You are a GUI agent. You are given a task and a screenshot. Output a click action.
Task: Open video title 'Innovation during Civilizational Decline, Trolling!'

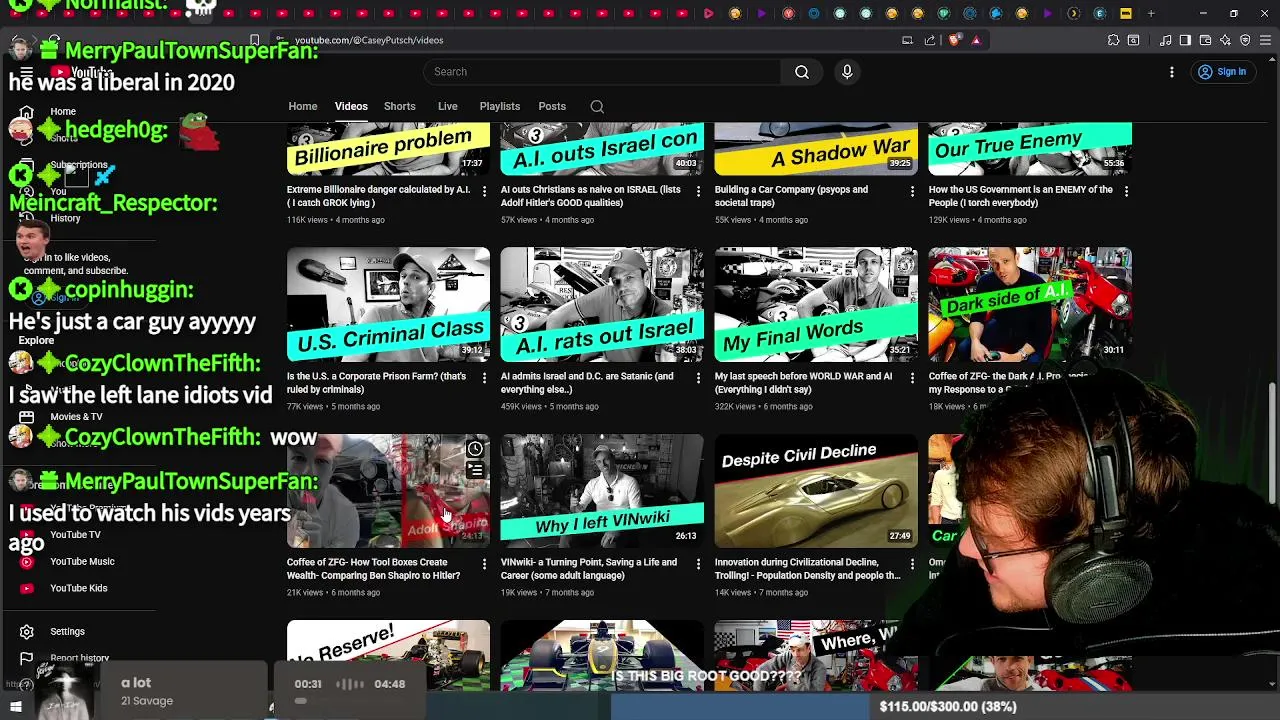coord(808,569)
